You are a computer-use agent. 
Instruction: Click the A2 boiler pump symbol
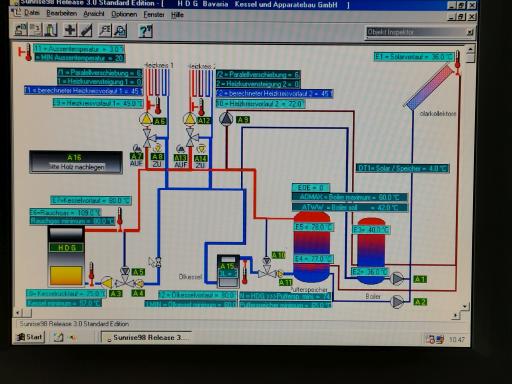pyautogui.click(x=397, y=302)
